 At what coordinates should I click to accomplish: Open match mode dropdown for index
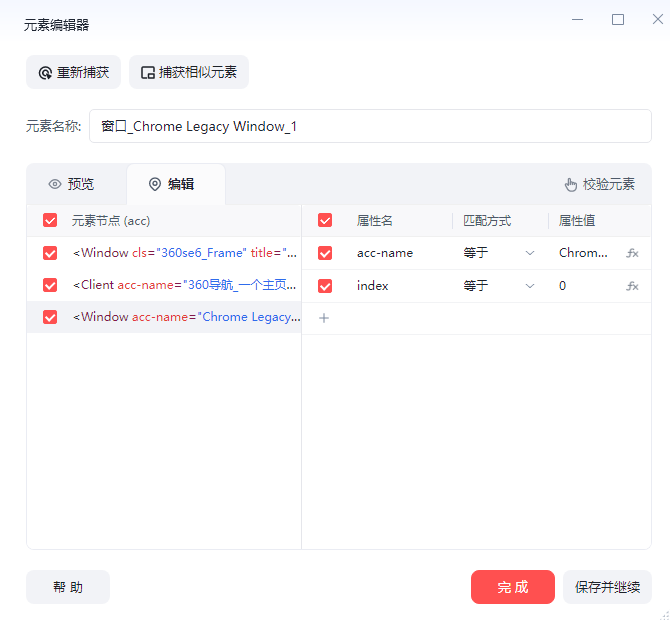point(499,286)
